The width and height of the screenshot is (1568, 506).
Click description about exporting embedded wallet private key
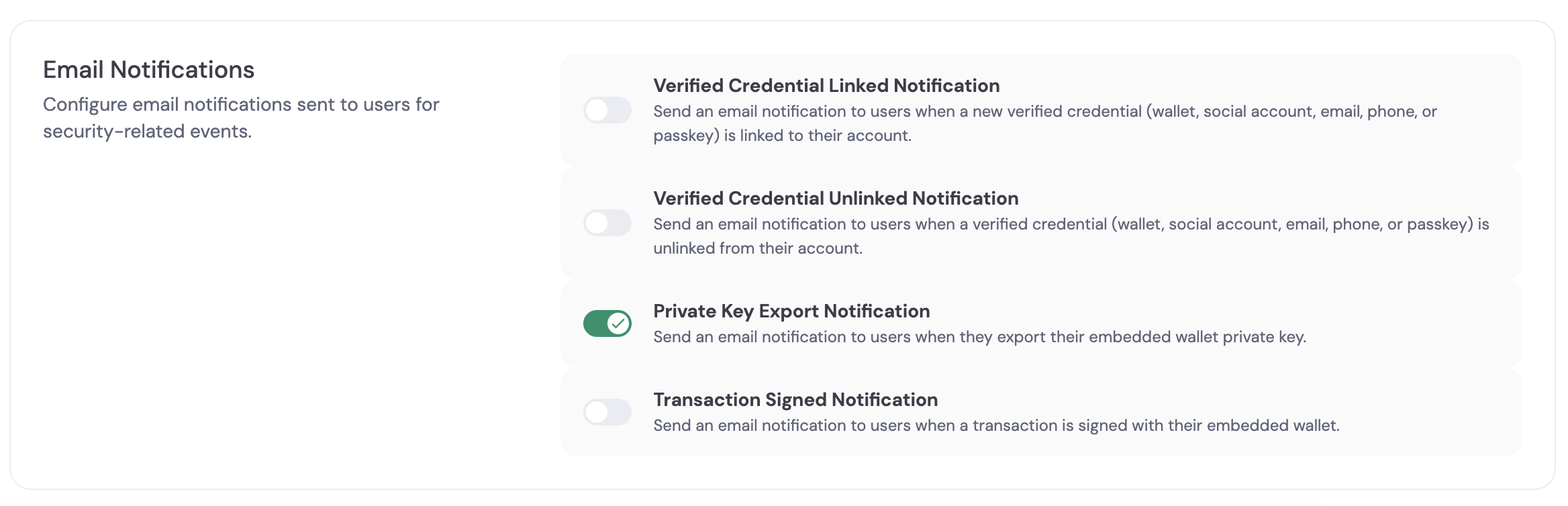[979, 337]
